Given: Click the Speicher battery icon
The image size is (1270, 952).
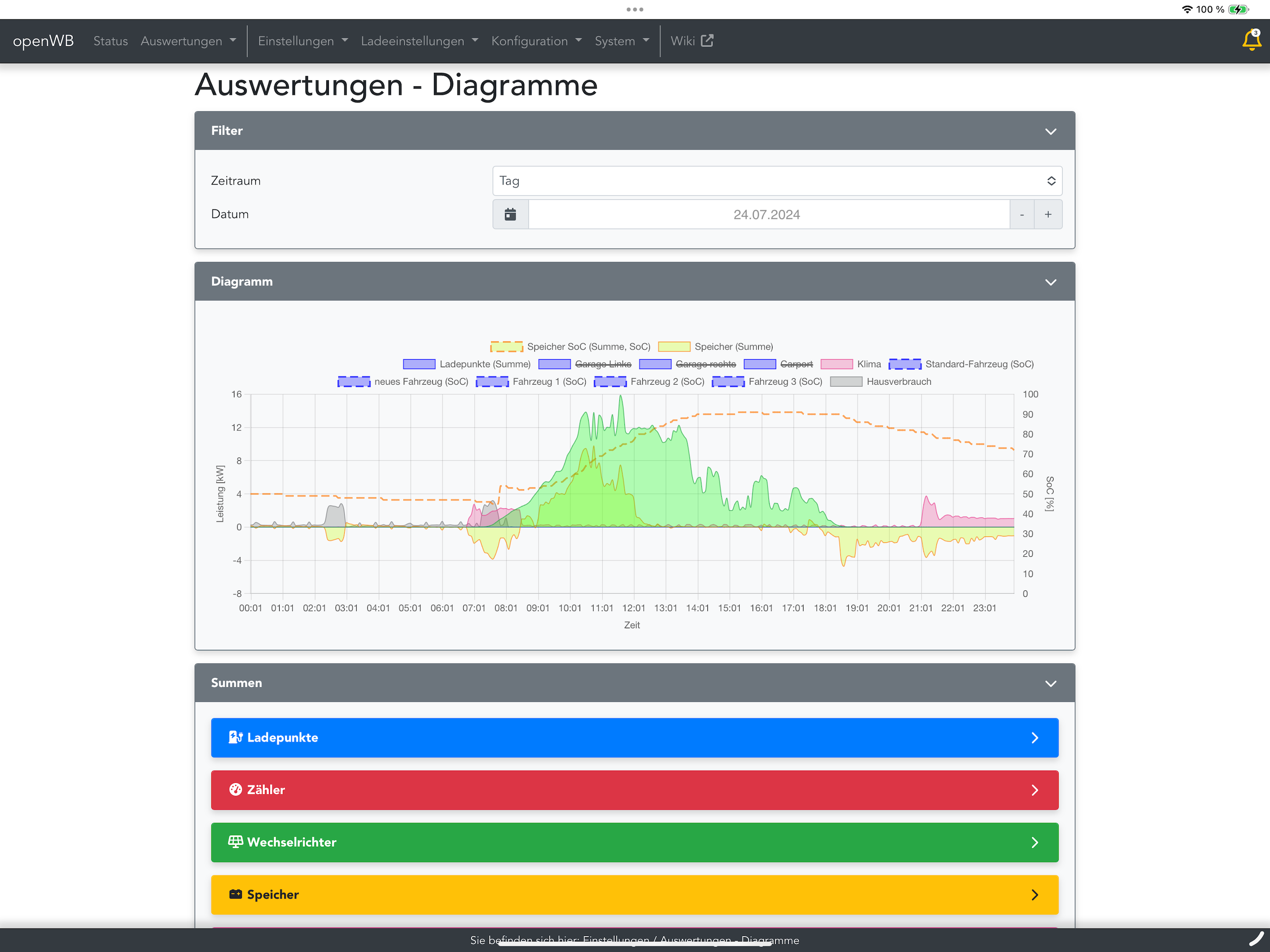Looking at the screenshot, I should pos(235,893).
